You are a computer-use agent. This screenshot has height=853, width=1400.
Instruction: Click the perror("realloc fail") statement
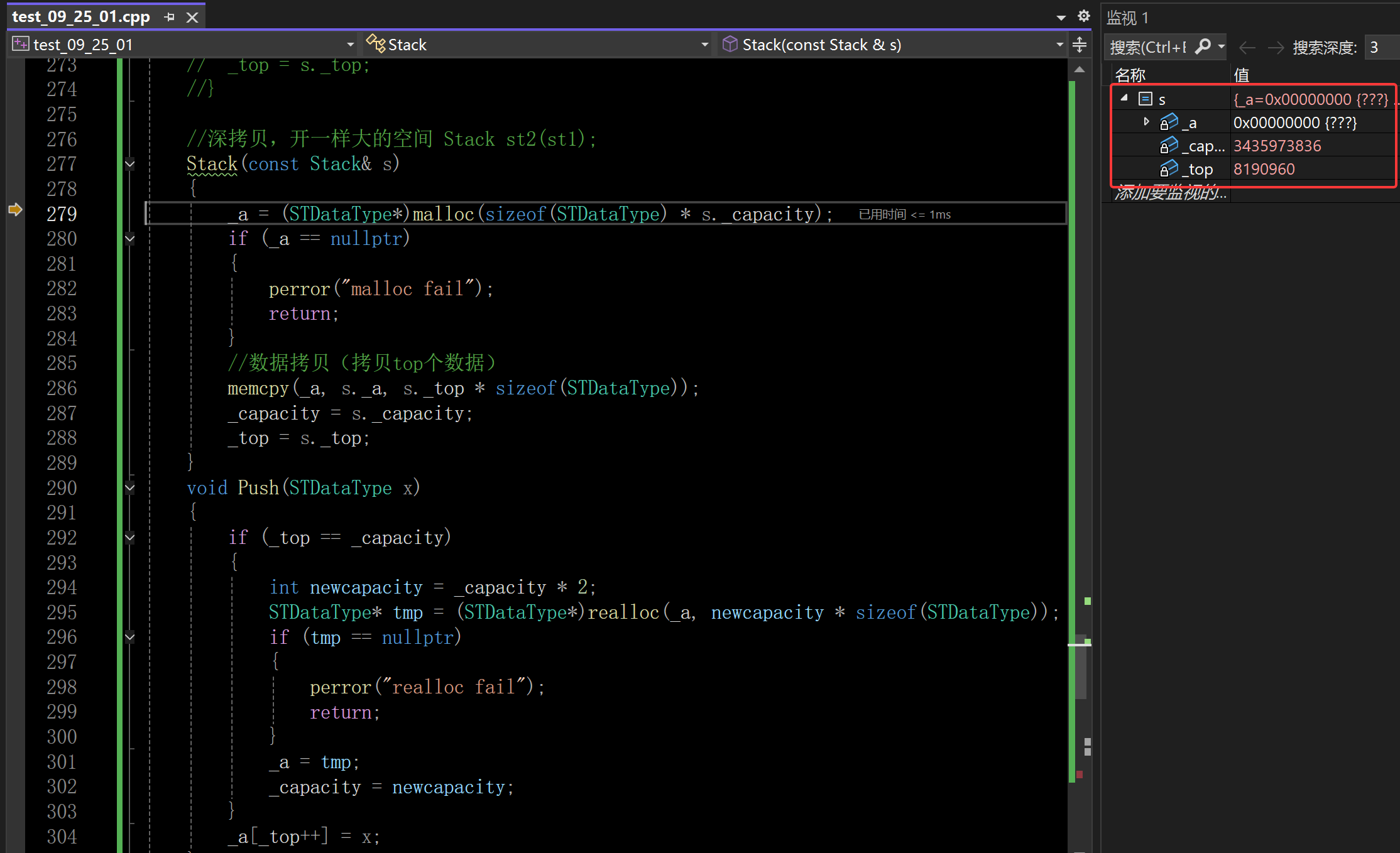click(x=427, y=687)
